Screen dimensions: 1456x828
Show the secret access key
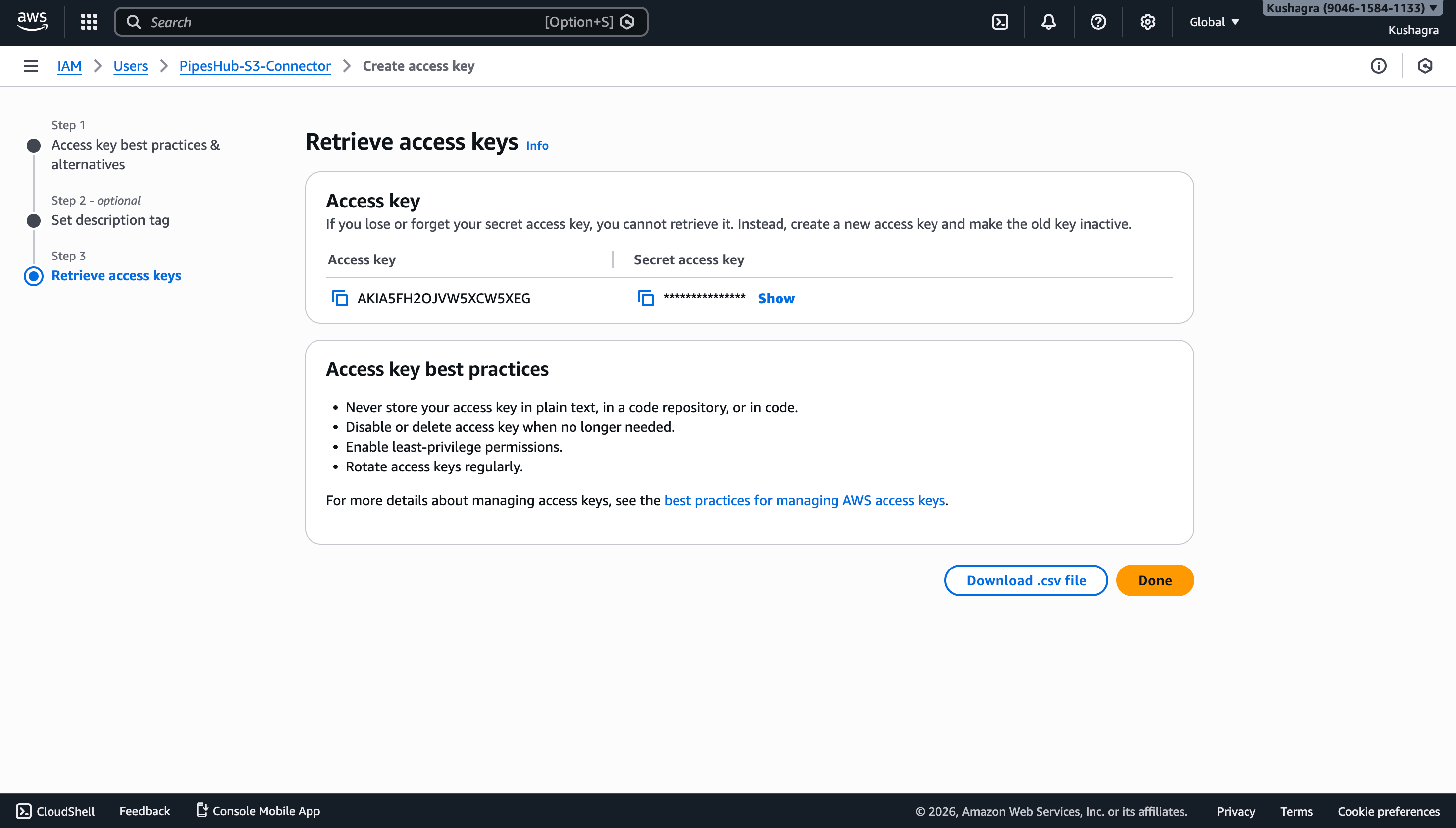(777, 298)
